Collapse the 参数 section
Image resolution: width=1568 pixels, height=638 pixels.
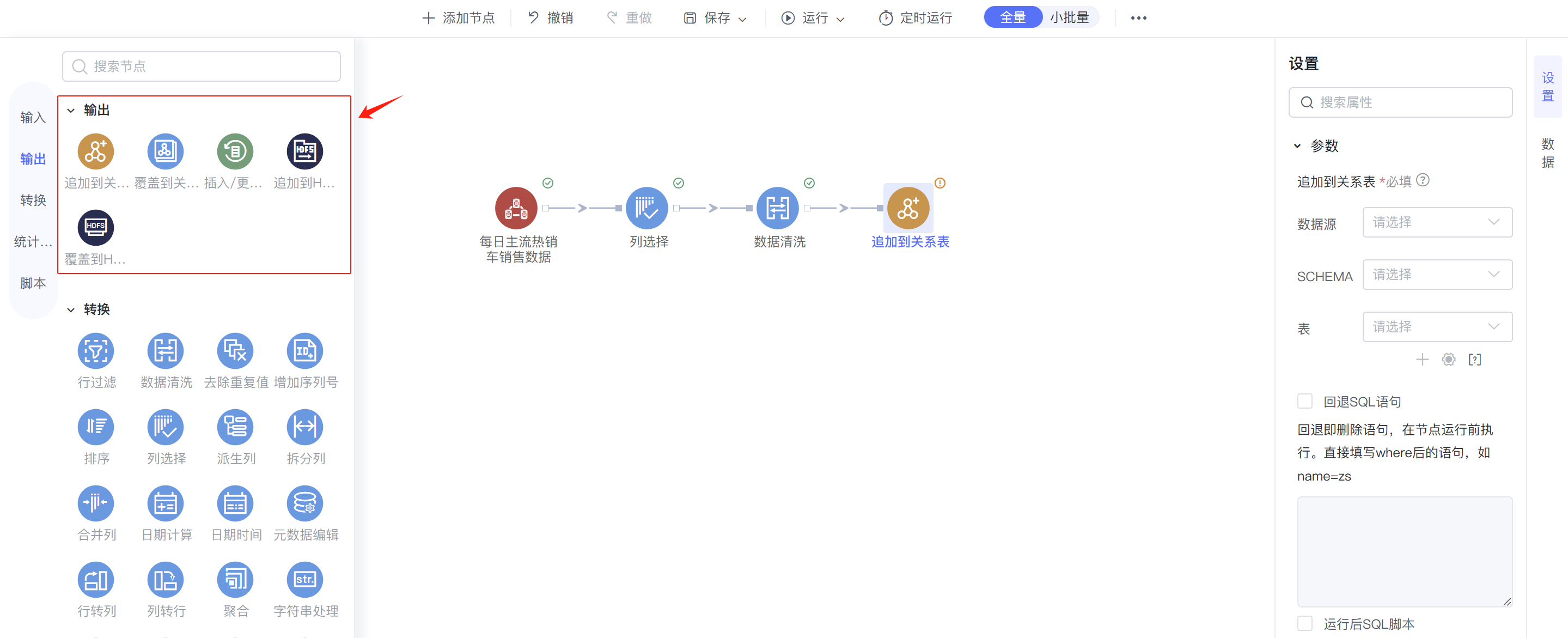pos(1297,146)
